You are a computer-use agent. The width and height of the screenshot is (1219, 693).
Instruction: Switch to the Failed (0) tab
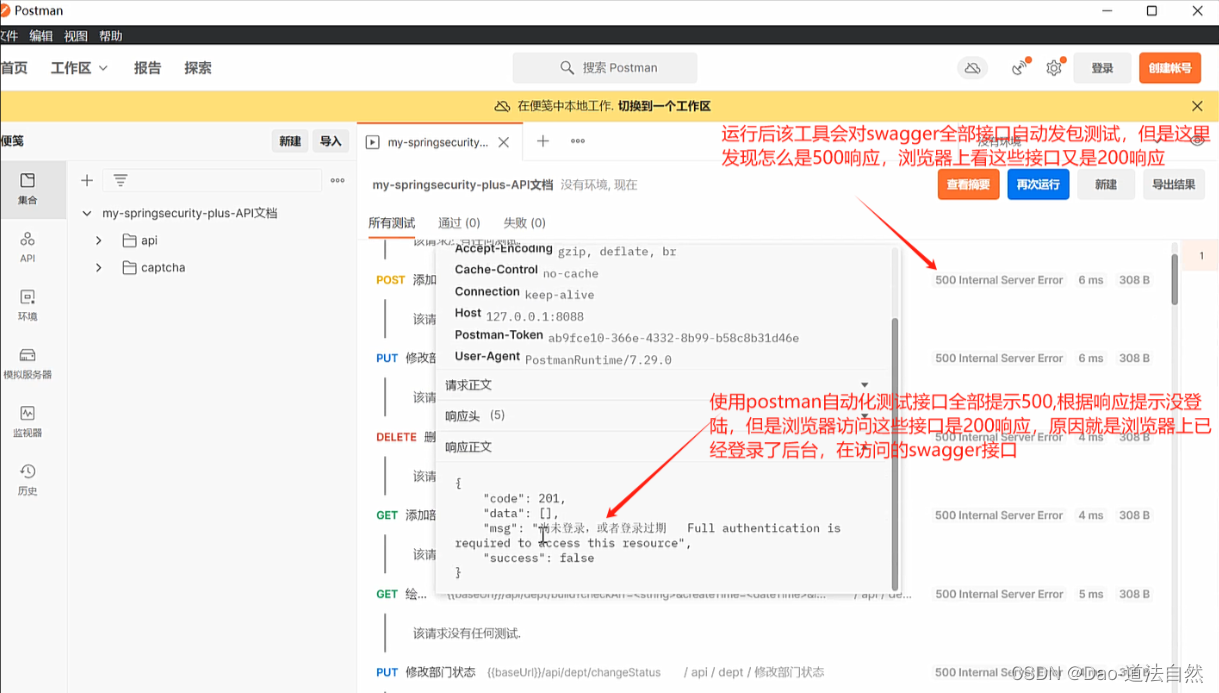pyautogui.click(x=524, y=223)
